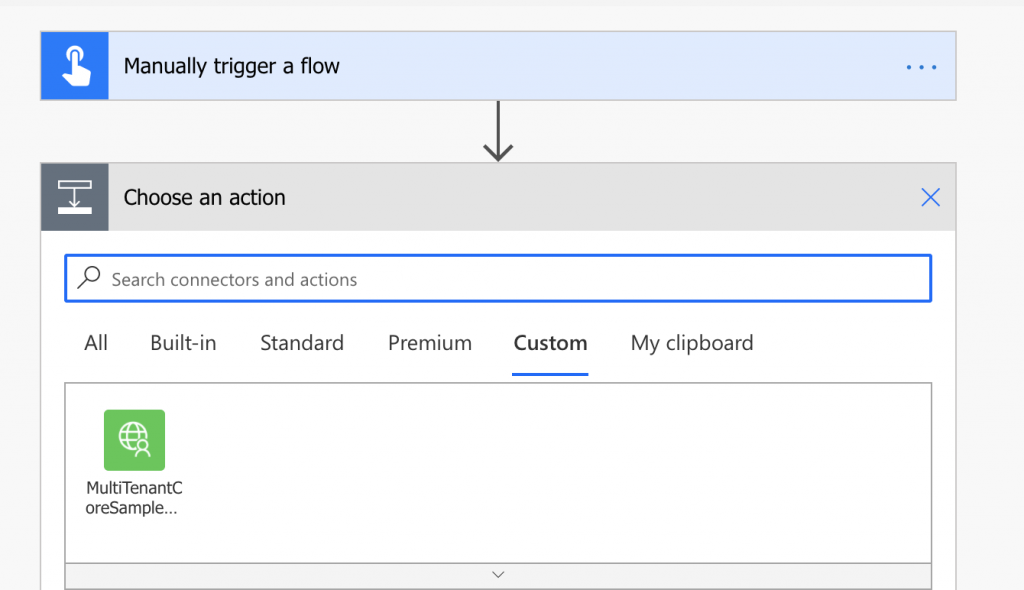Select the green MultiTenantCoreSample connector icon
Viewport: 1024px width, 590px height.
(x=135, y=440)
